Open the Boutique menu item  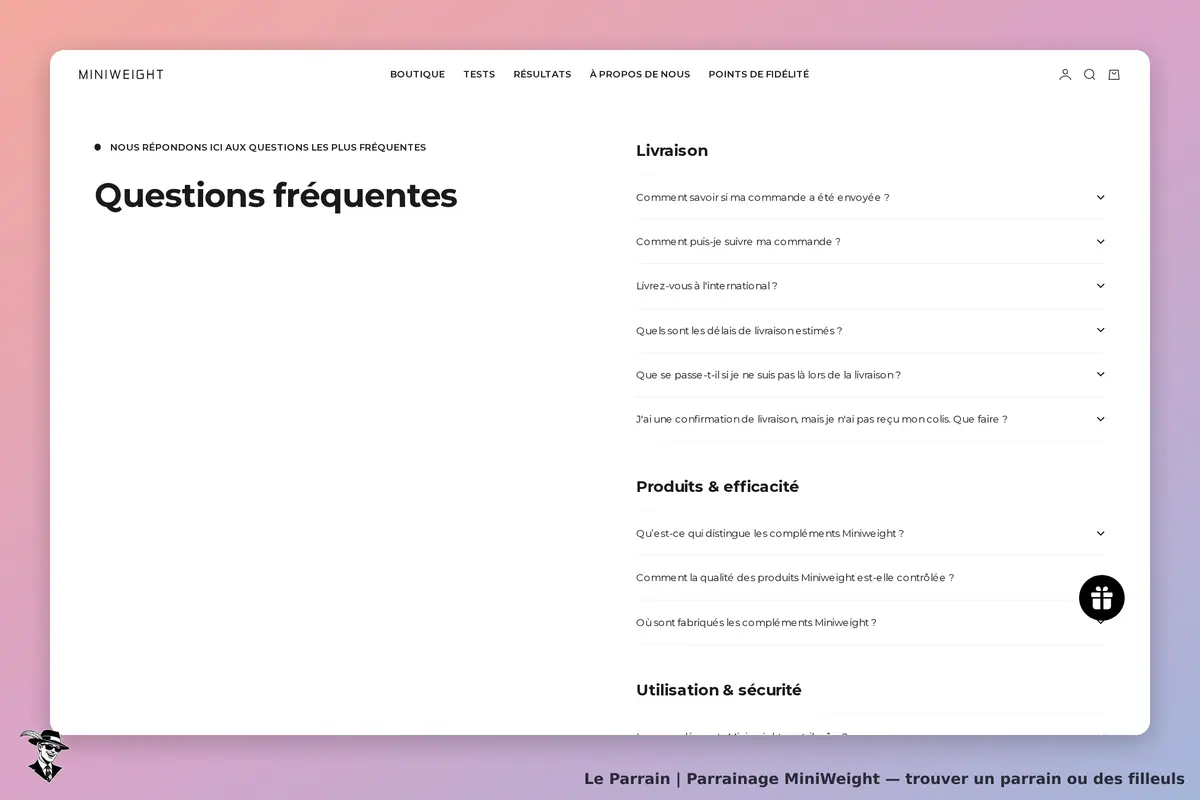(417, 74)
